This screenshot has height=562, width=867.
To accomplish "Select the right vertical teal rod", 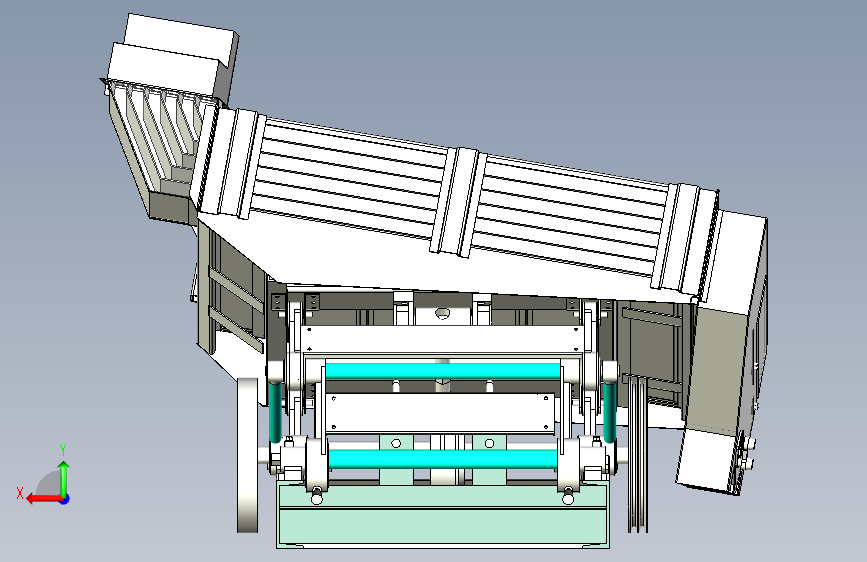I will 610,411.
